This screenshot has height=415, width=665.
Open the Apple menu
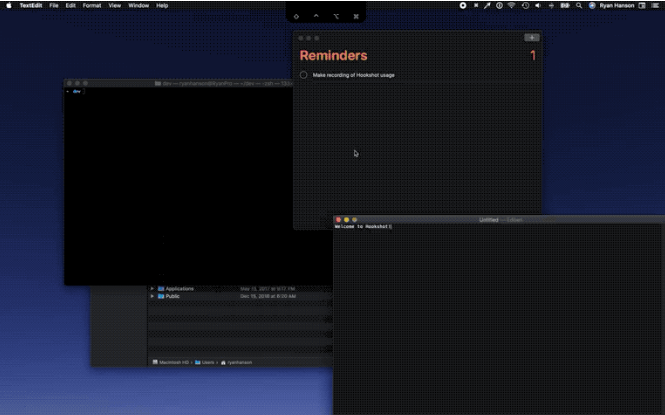(8, 6)
